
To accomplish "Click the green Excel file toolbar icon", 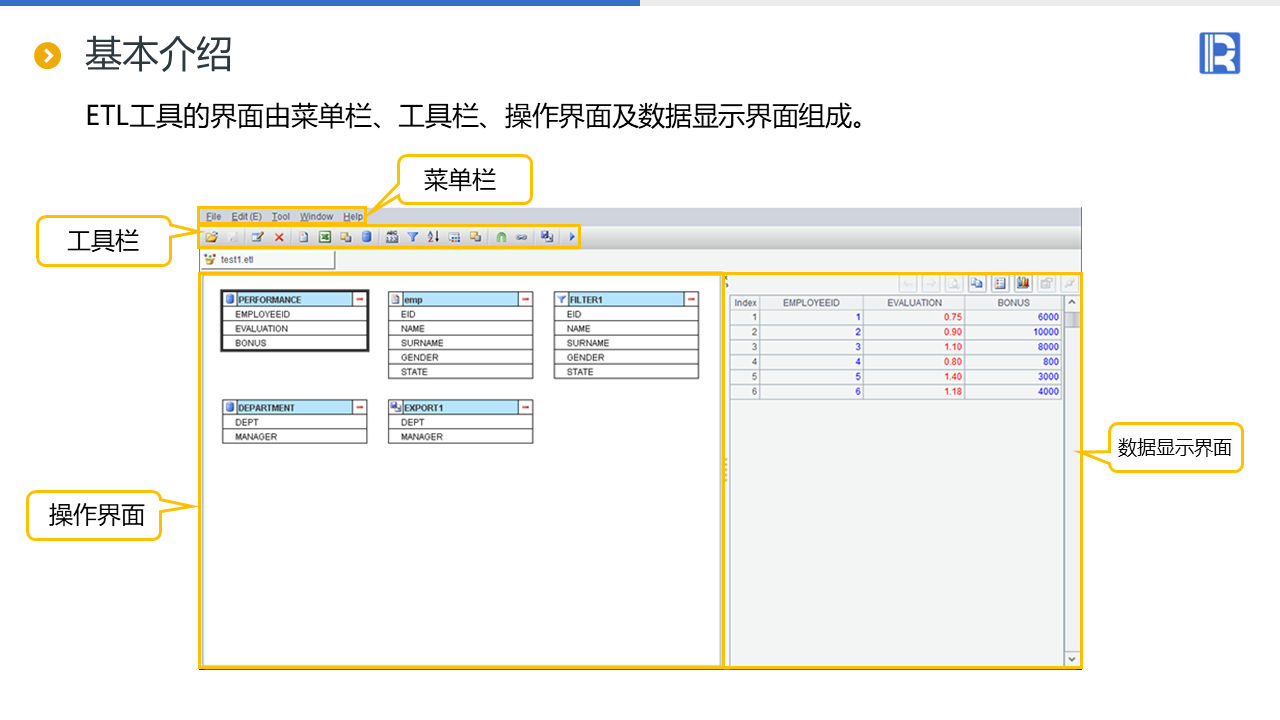I will click(324, 237).
